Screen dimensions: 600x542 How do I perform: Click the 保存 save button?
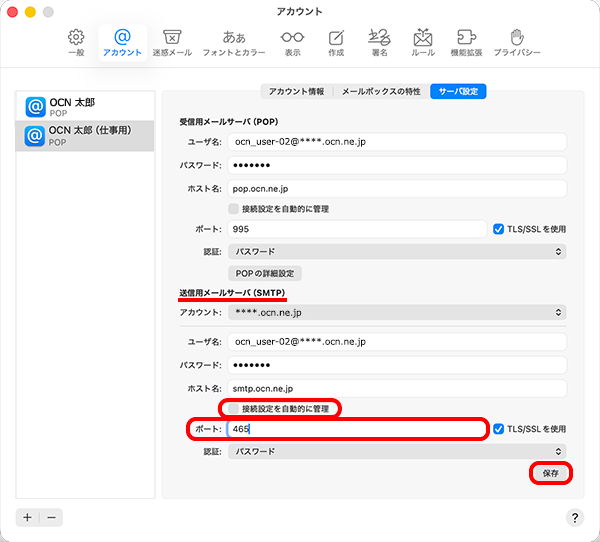coord(550,472)
